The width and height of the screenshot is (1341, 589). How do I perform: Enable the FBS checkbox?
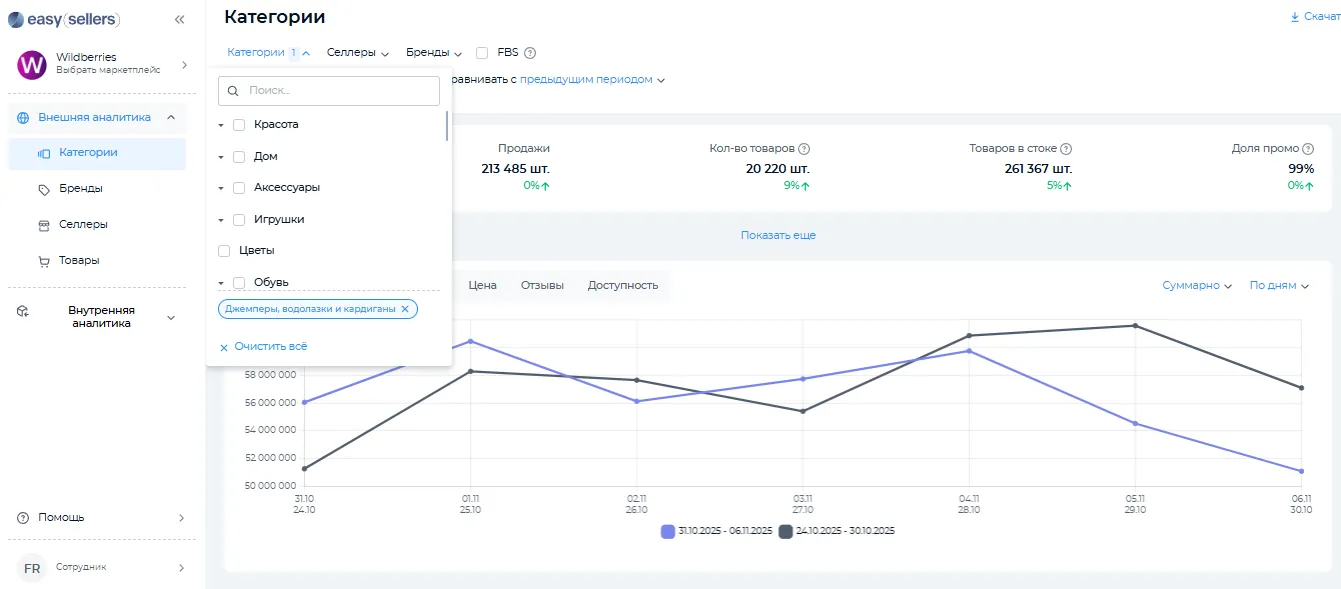tap(482, 53)
